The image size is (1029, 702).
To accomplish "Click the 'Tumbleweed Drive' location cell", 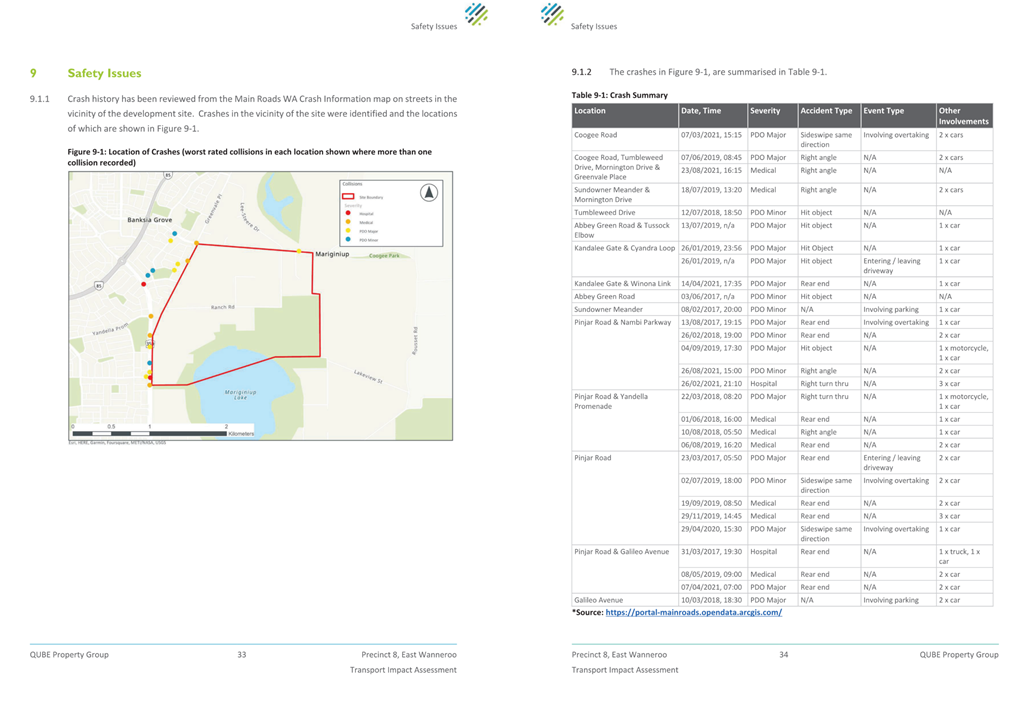I will (x=625, y=213).
